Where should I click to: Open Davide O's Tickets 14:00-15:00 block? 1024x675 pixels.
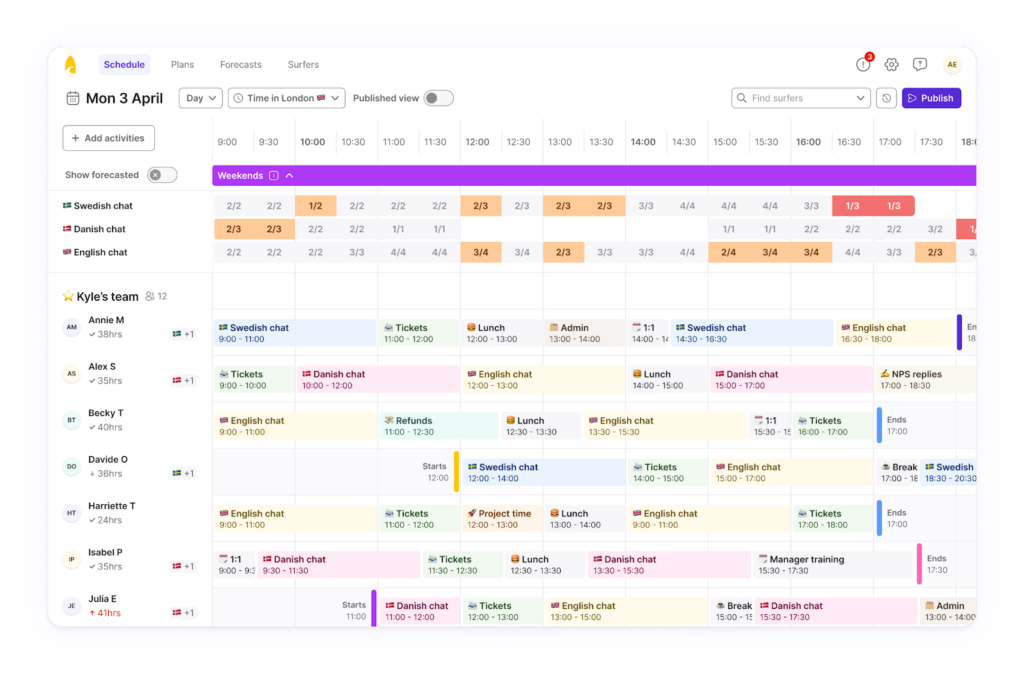coord(667,472)
